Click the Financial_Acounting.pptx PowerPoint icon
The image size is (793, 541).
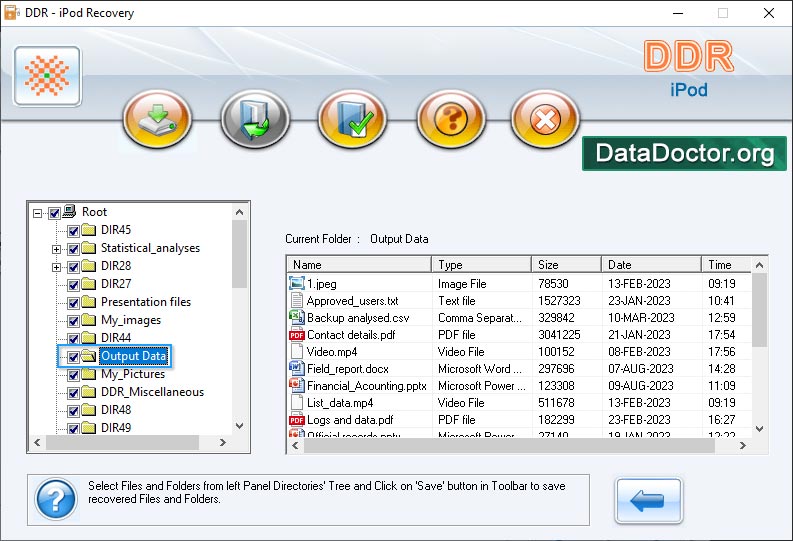[296, 385]
